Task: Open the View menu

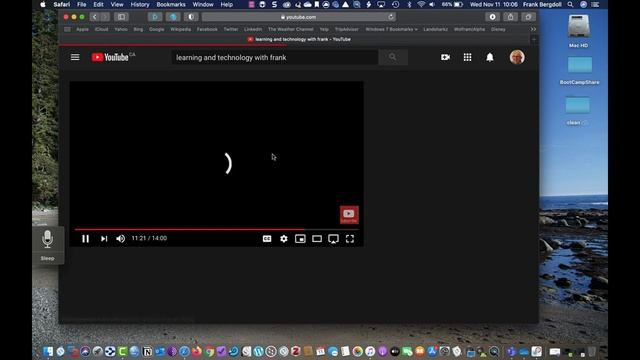Action: [117, 4]
